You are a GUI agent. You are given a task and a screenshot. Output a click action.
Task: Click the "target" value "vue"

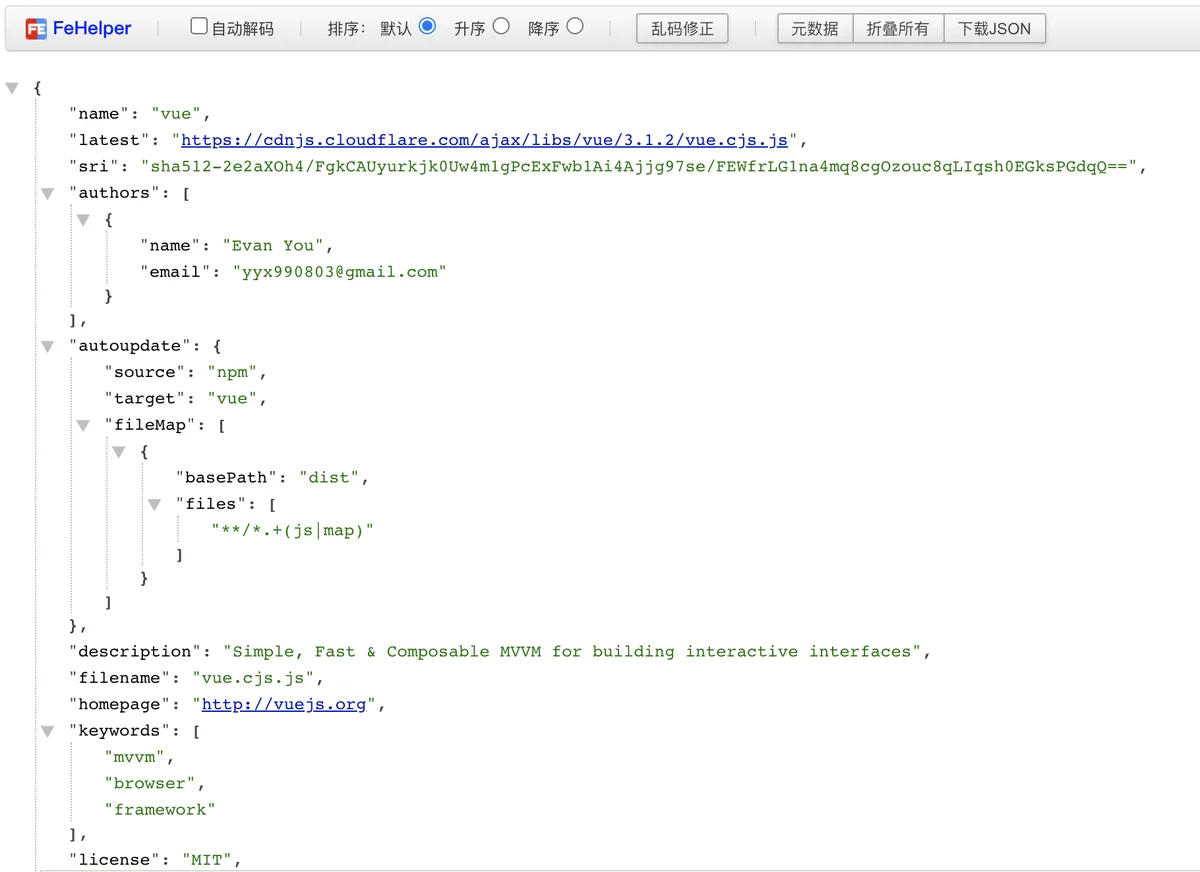tap(233, 398)
